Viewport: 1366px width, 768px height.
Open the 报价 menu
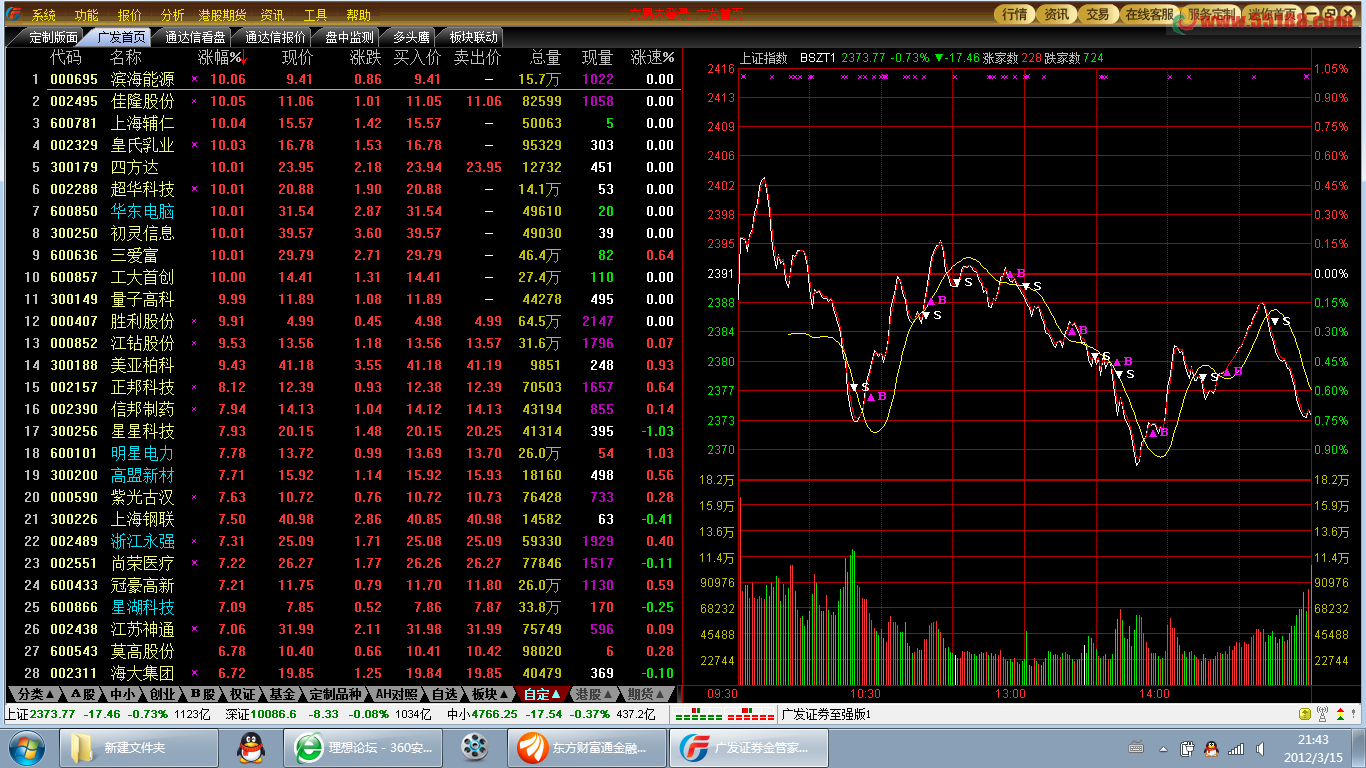pos(130,15)
